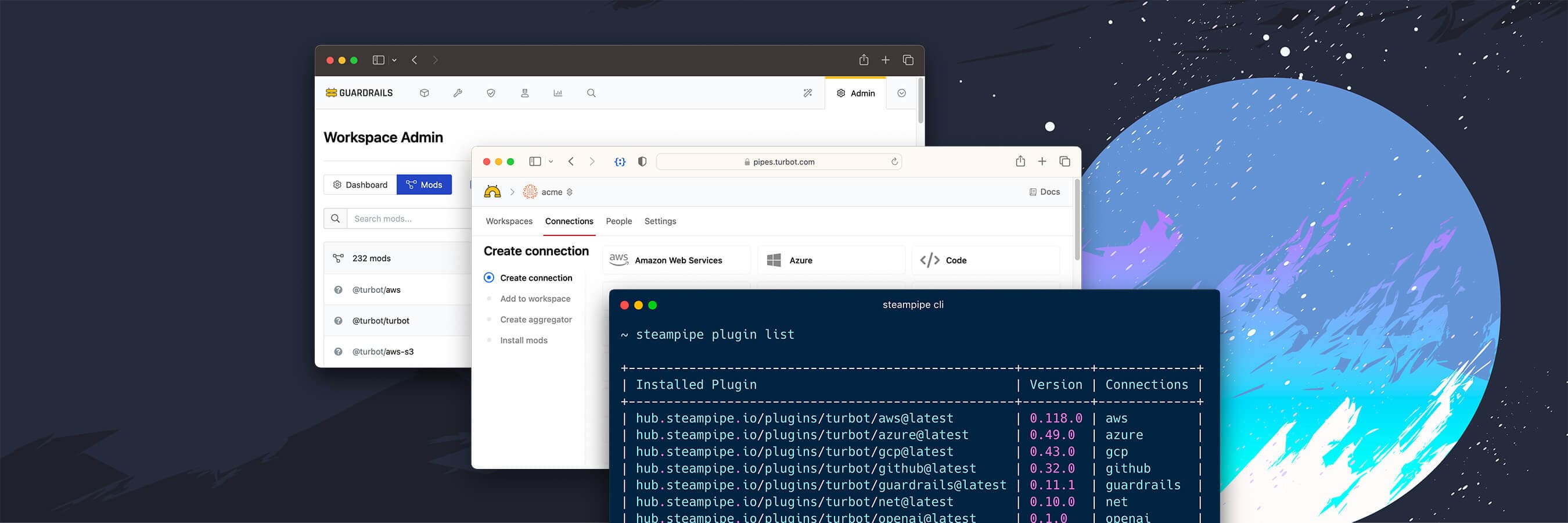Go forward in the Pipes browser window
This screenshot has height=523, width=1568.
pyautogui.click(x=592, y=162)
